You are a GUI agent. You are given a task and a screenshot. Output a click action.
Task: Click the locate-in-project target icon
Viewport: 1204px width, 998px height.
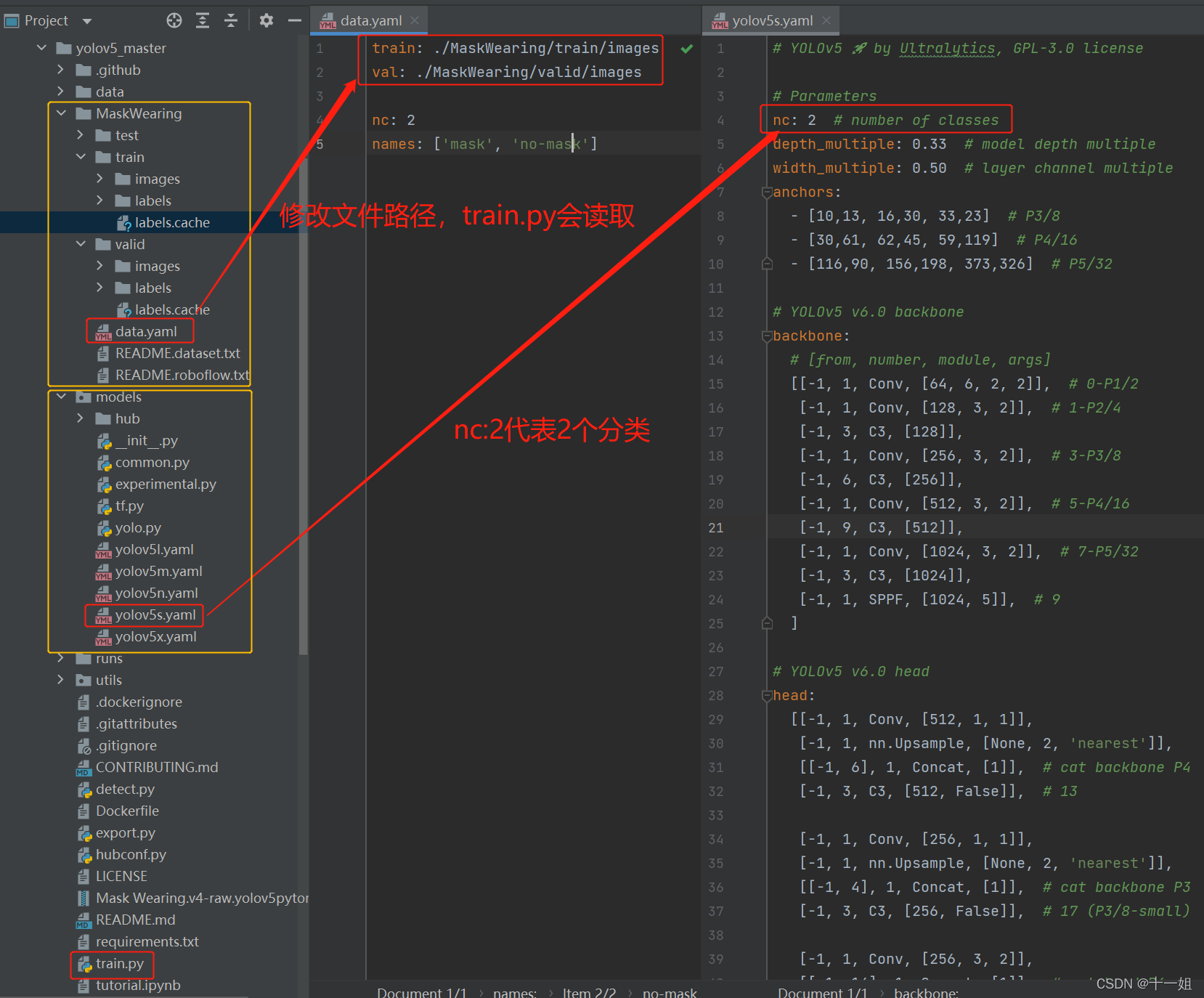(174, 20)
